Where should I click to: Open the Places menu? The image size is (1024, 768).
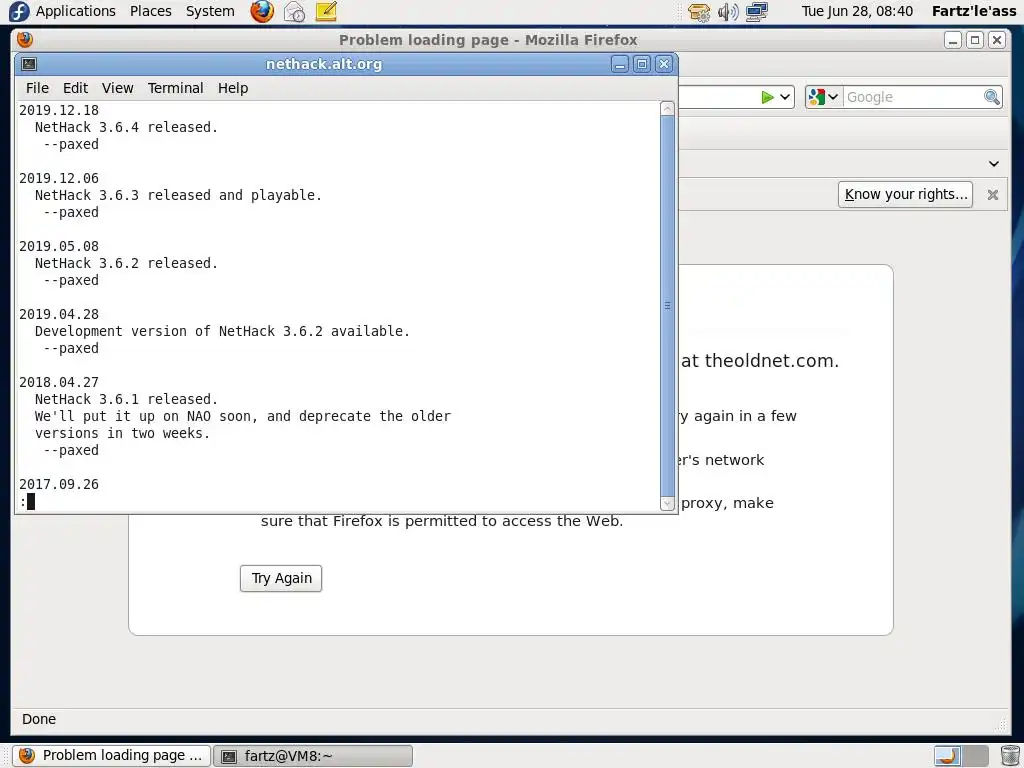point(150,11)
